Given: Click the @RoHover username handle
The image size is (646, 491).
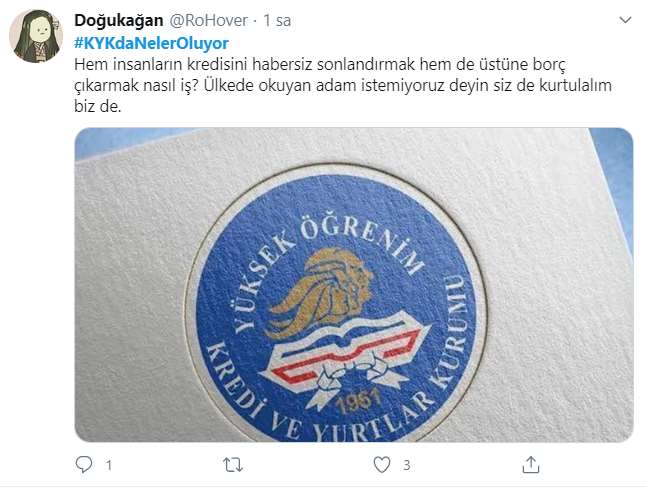Looking at the screenshot, I should (208, 20).
